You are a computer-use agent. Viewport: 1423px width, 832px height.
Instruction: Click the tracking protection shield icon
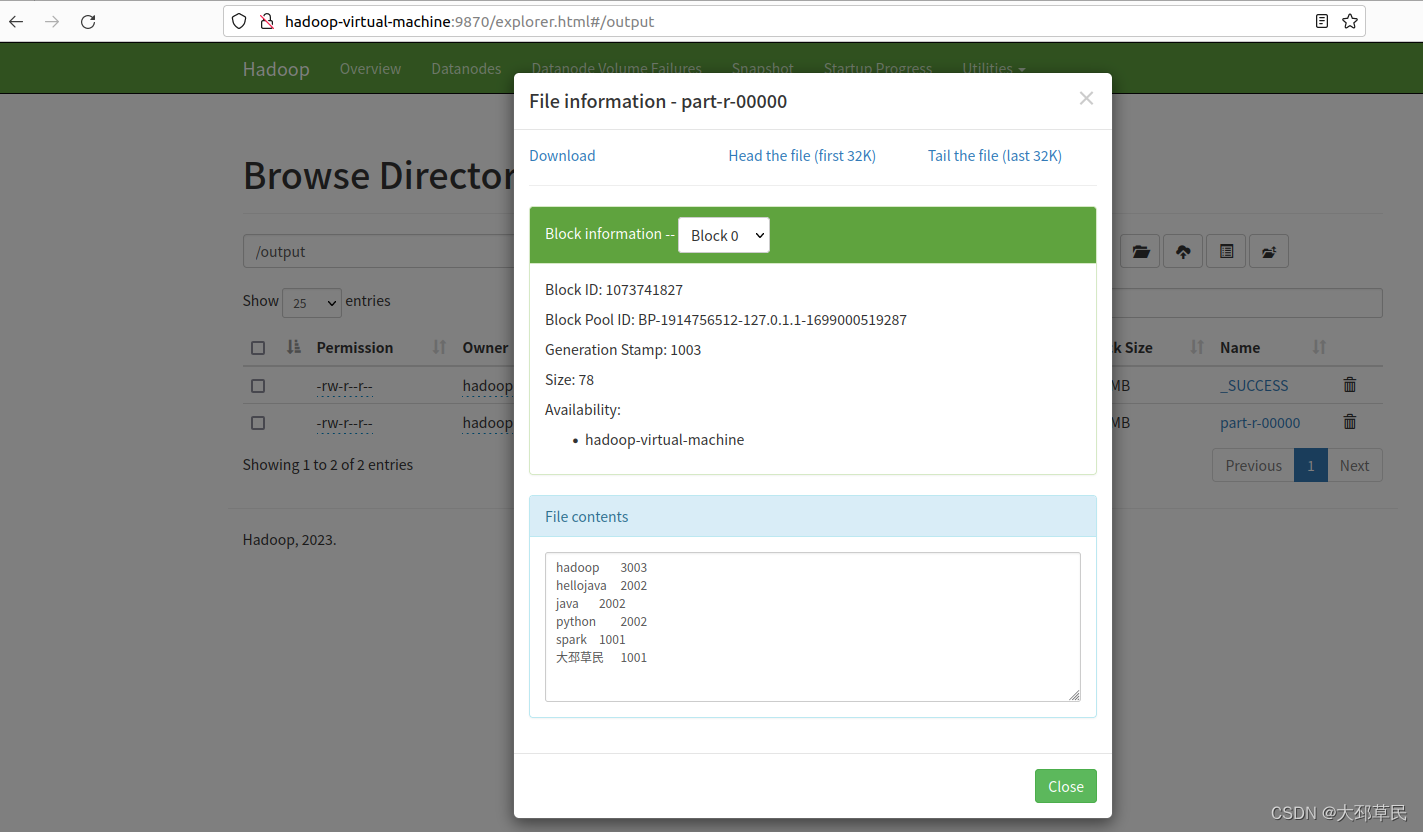point(239,21)
